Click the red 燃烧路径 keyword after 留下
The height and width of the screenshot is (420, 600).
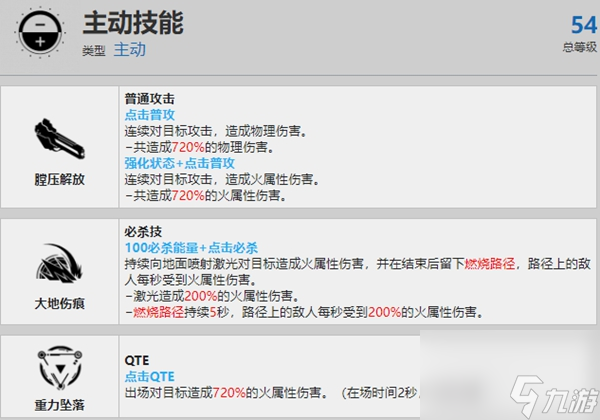point(490,264)
